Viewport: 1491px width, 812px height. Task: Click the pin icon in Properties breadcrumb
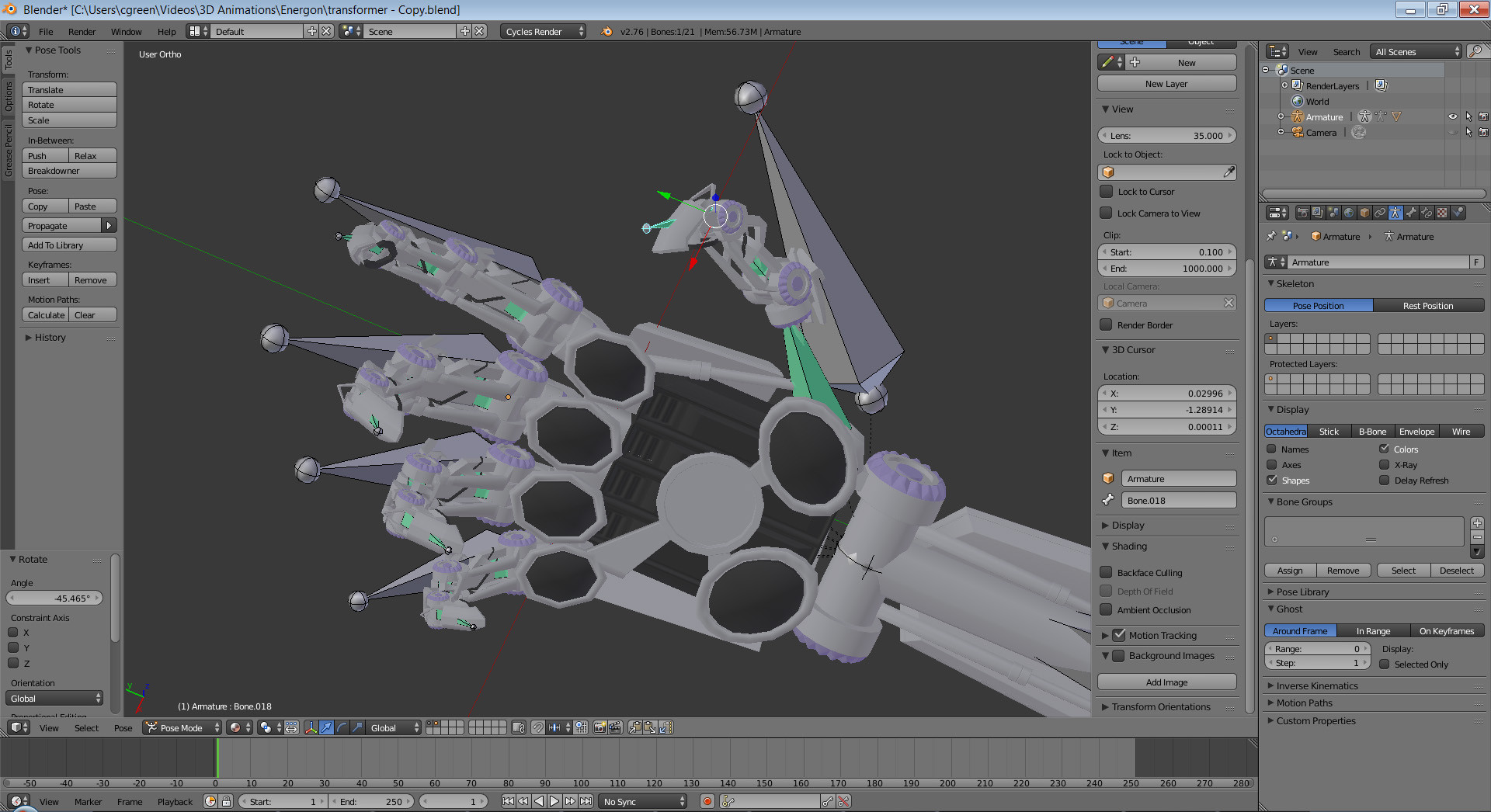pyautogui.click(x=1271, y=236)
